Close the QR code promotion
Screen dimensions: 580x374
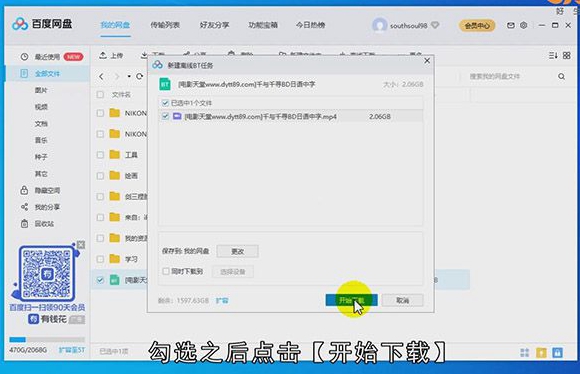click(x=81, y=245)
